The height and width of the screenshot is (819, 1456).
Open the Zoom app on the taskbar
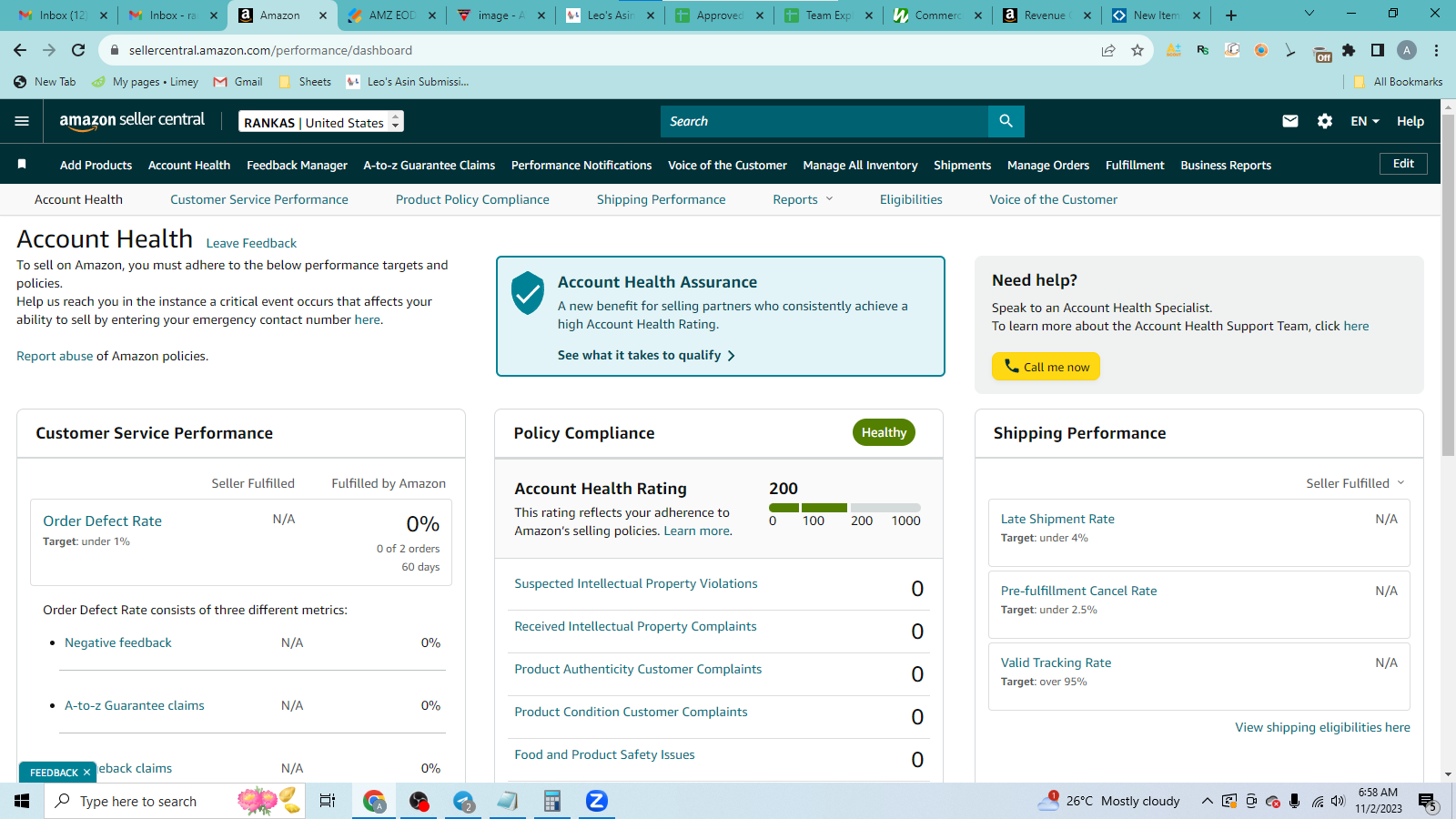click(596, 801)
